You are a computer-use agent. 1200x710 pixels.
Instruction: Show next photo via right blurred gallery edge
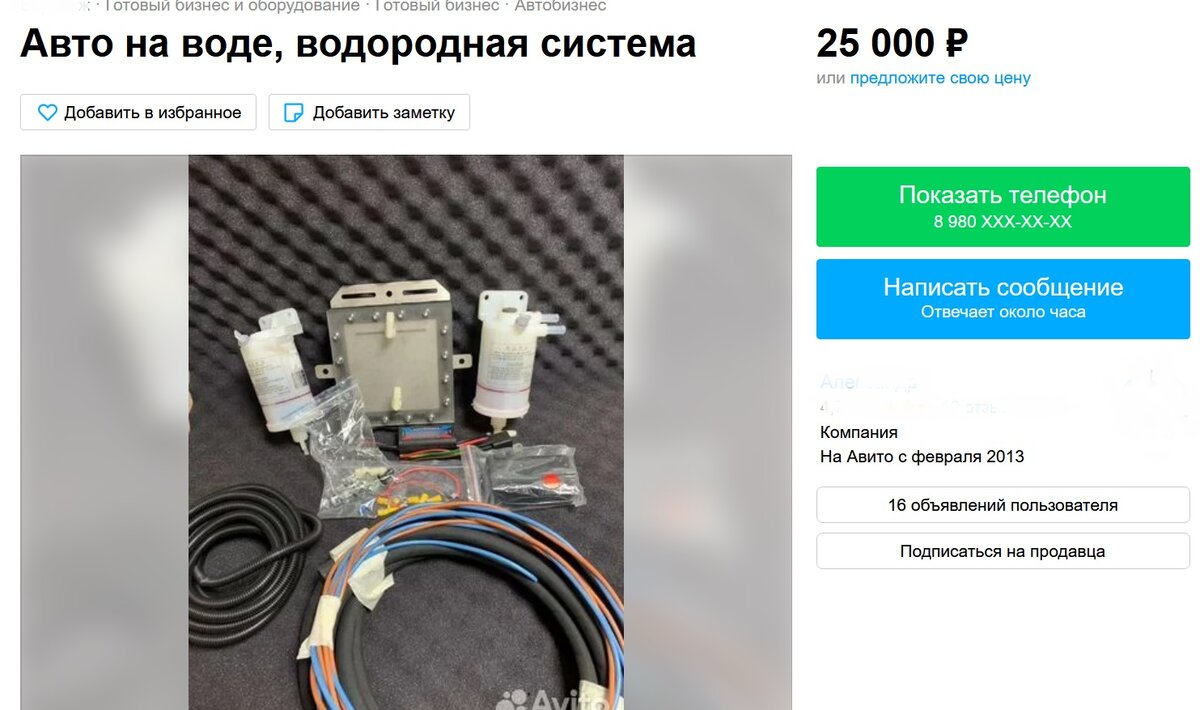707,432
